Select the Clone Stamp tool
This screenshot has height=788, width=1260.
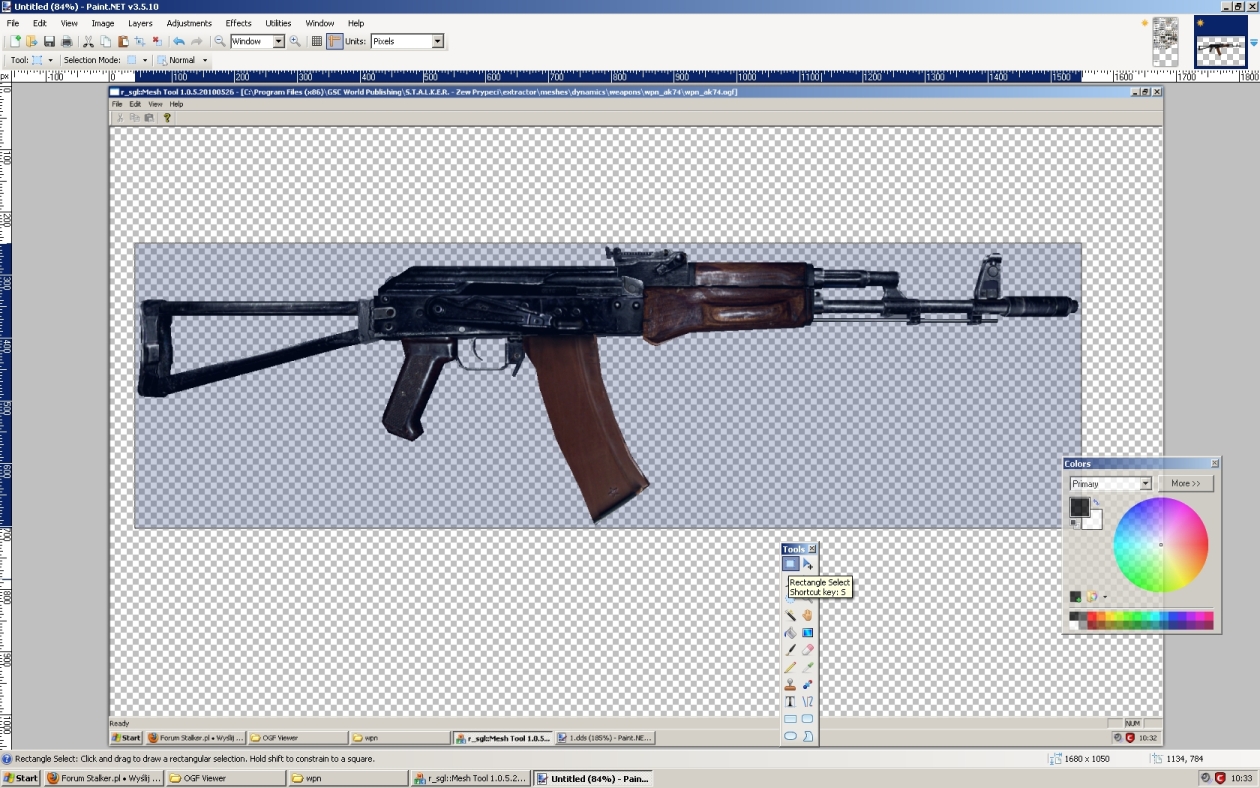[x=790, y=685]
